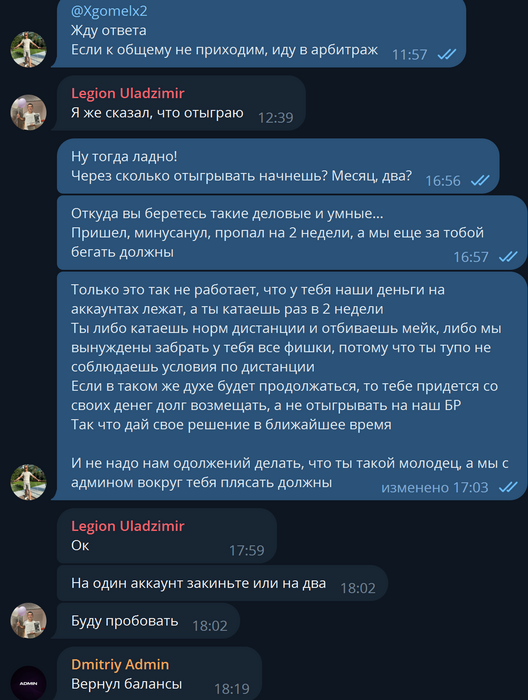Open sender avatar beside the 17:03 message

[29, 482]
